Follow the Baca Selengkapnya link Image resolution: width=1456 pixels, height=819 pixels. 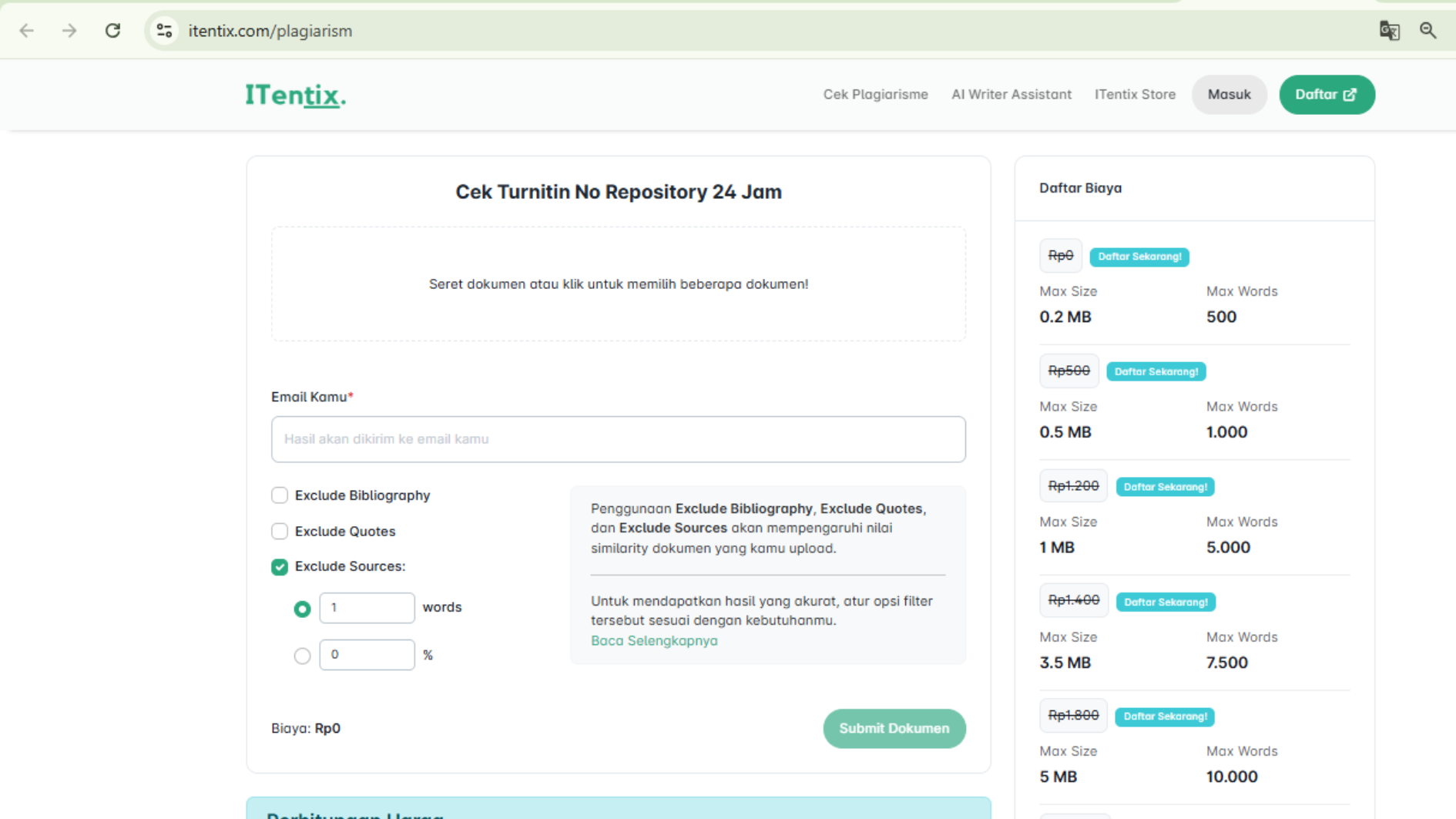(654, 641)
